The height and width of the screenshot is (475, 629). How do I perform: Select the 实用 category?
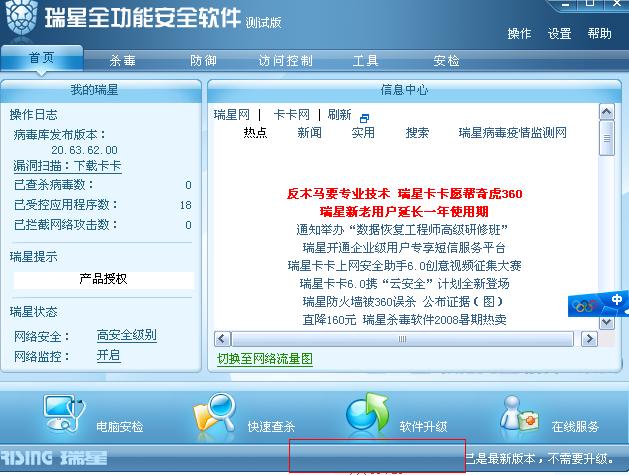363,132
